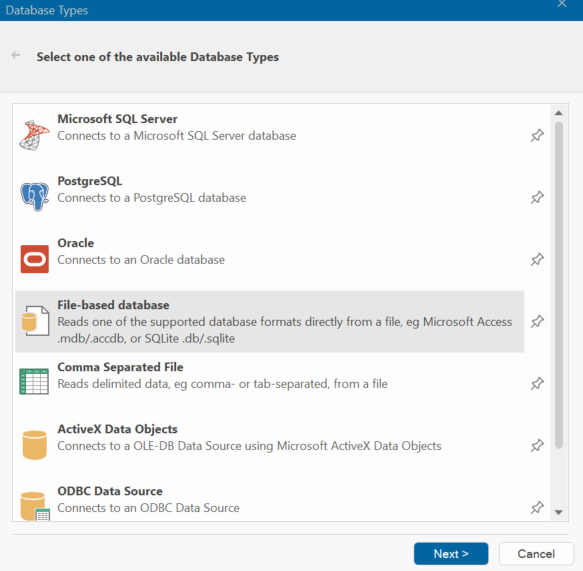Viewport: 583px width, 571px height.
Task: Select the ODBC Data Source title
Action: [x=110, y=491]
